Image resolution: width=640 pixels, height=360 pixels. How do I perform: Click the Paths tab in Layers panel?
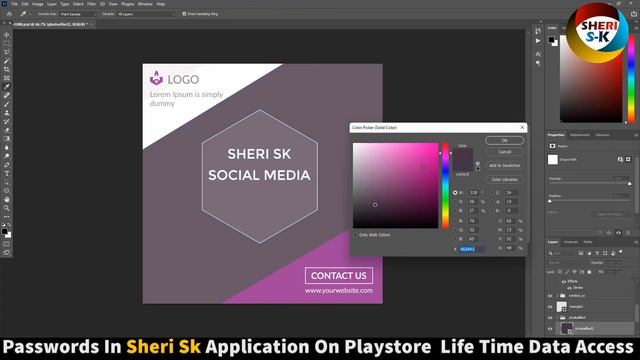click(588, 242)
